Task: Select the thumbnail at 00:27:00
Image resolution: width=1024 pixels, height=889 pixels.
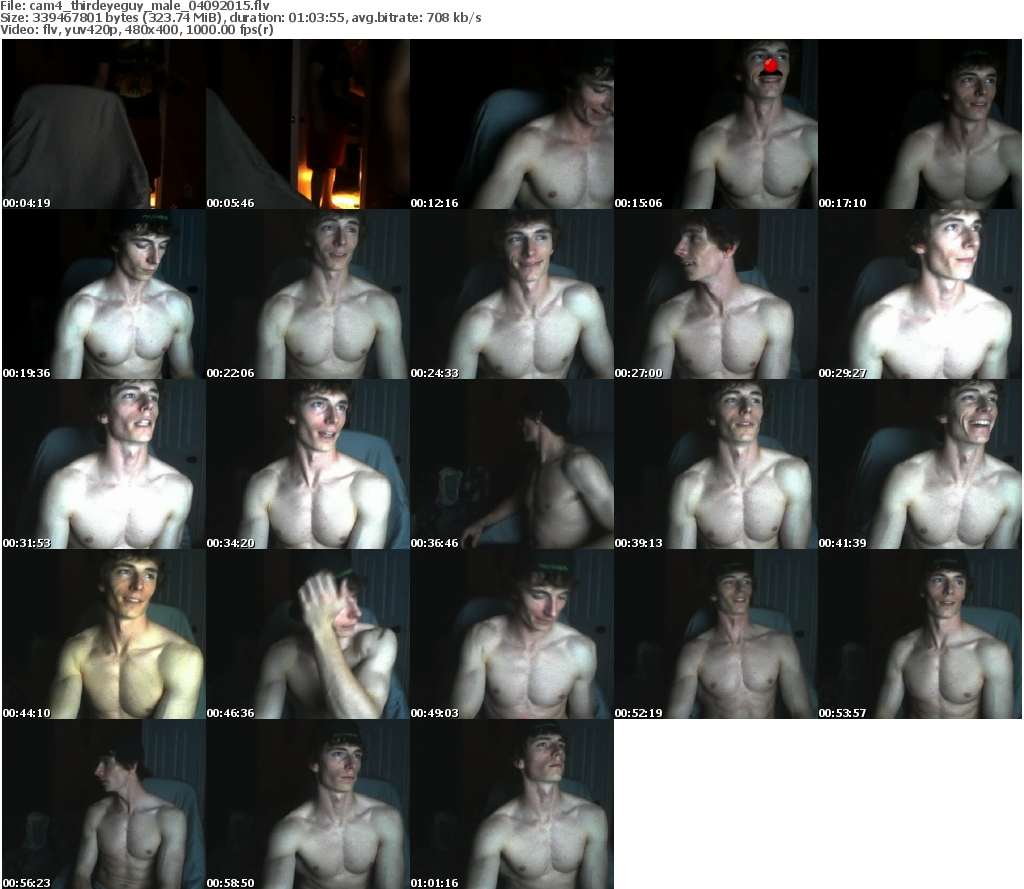Action: tap(716, 294)
